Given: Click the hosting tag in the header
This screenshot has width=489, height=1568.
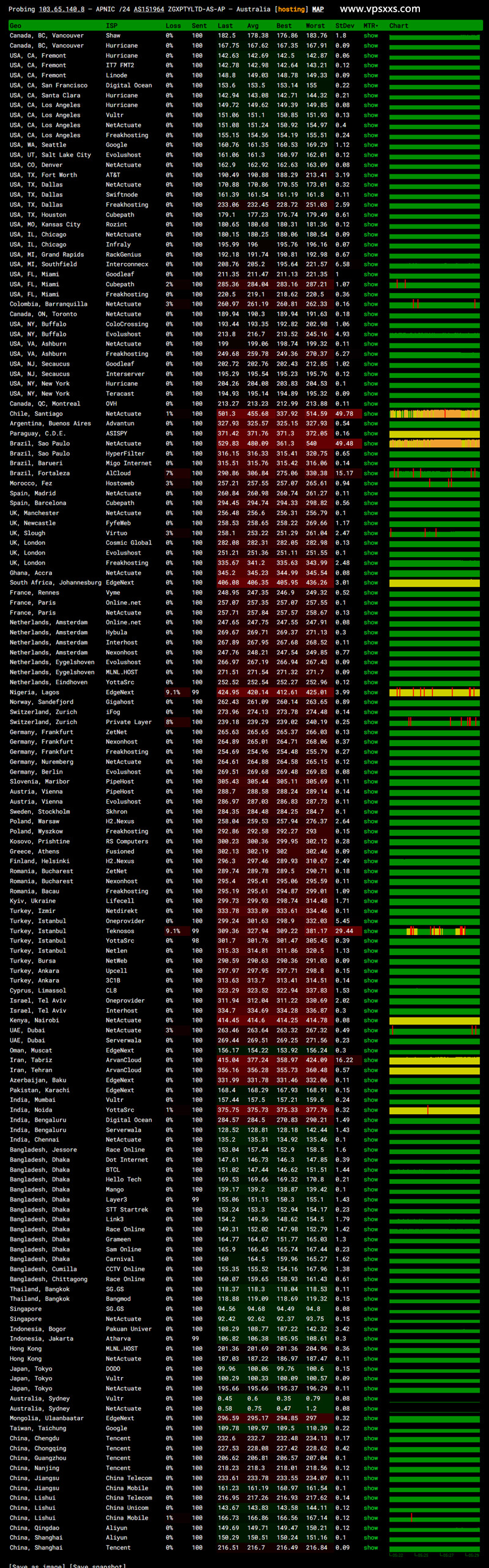Looking at the screenshot, I should coord(292,9).
